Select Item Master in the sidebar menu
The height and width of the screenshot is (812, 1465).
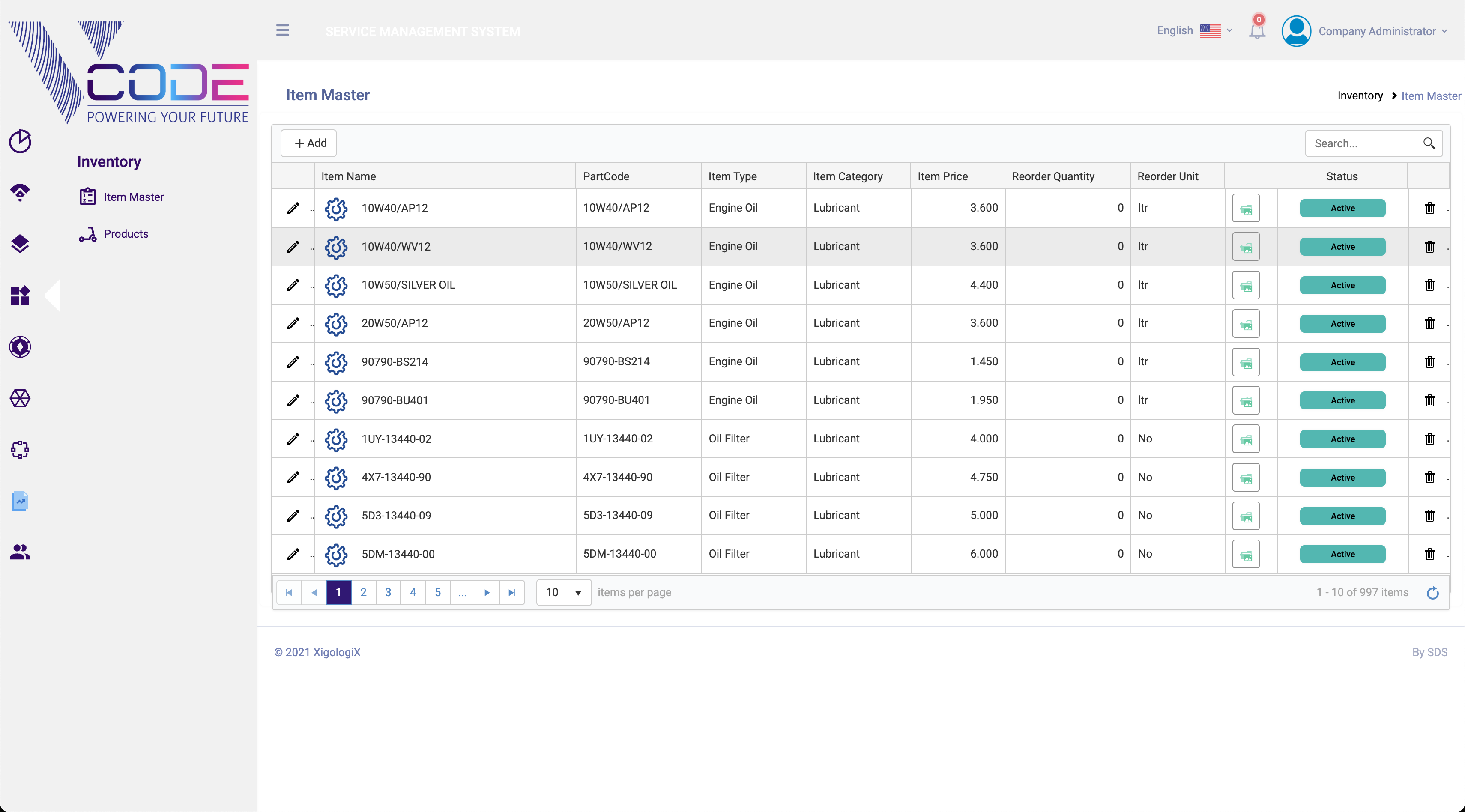coord(133,197)
